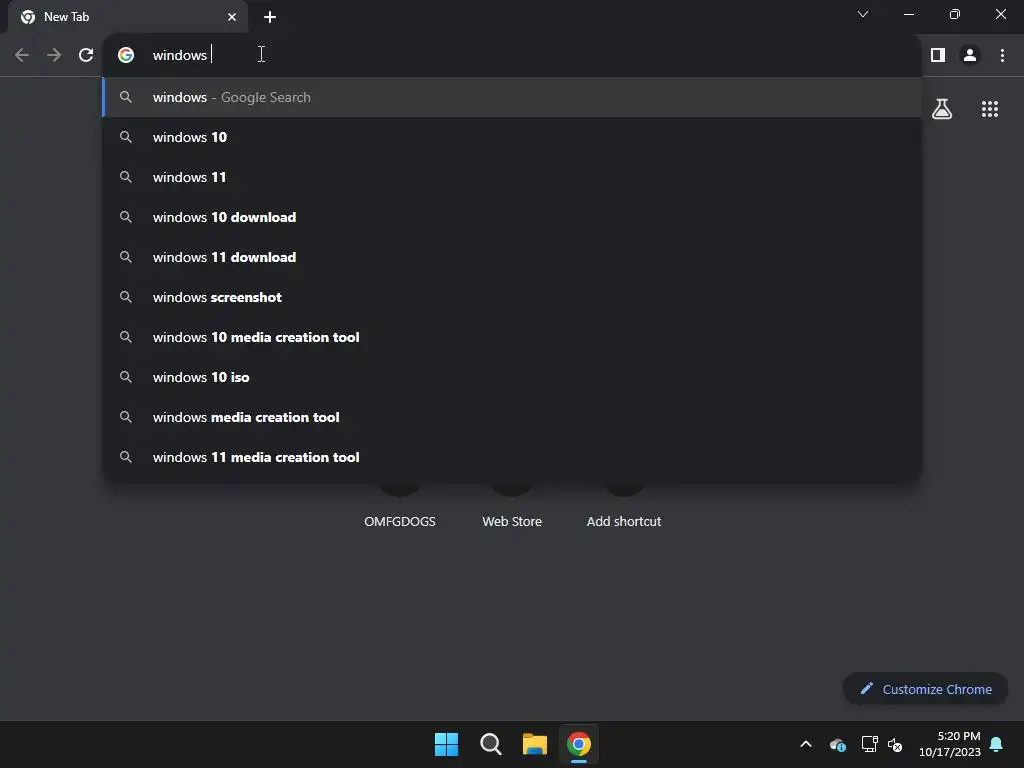Select 'windows - Google Search' suggestion
Viewport: 1024px width, 768px height.
pos(512,97)
